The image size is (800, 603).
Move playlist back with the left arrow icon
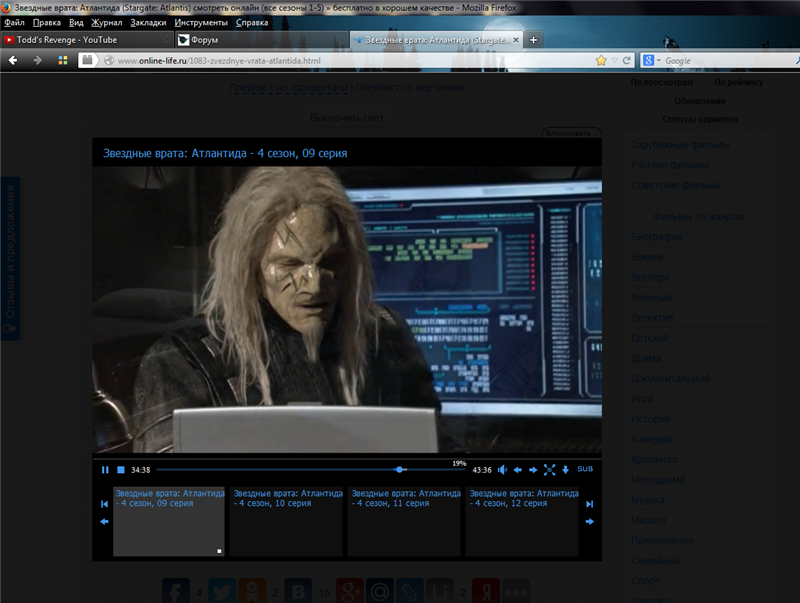tap(105, 521)
